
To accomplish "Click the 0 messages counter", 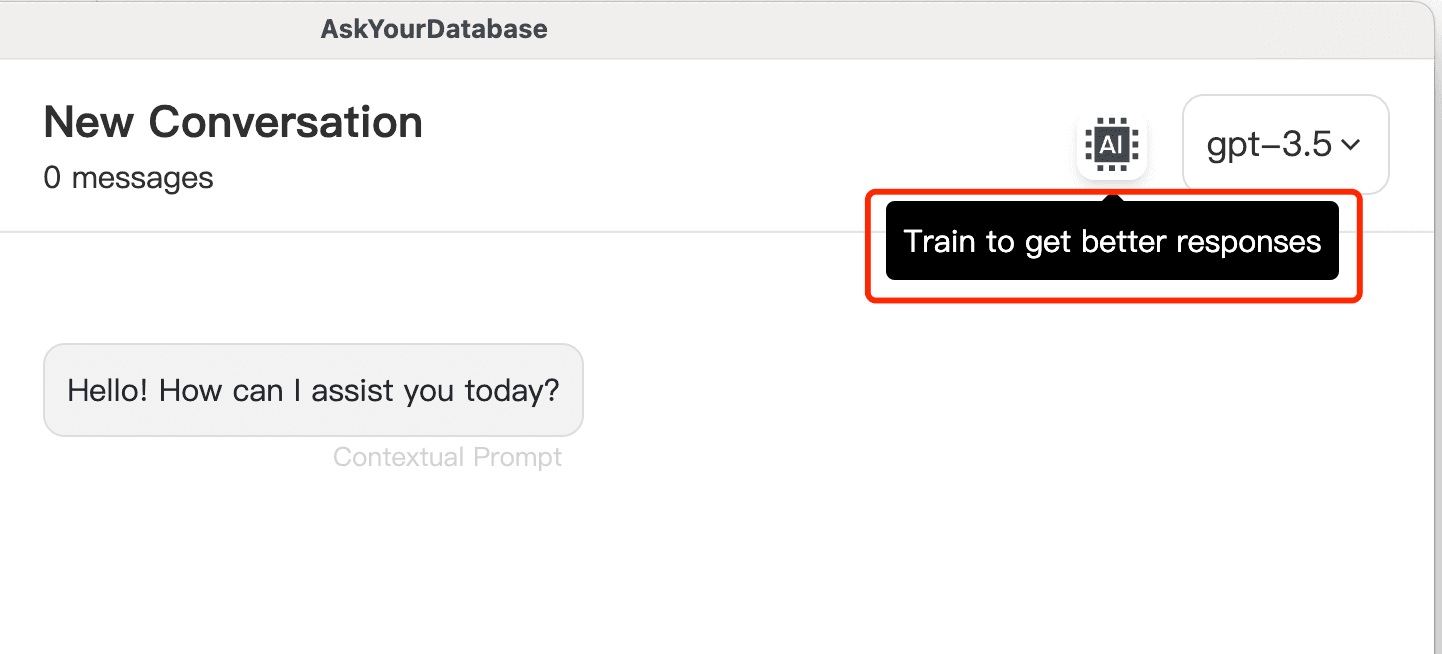I will click(128, 177).
